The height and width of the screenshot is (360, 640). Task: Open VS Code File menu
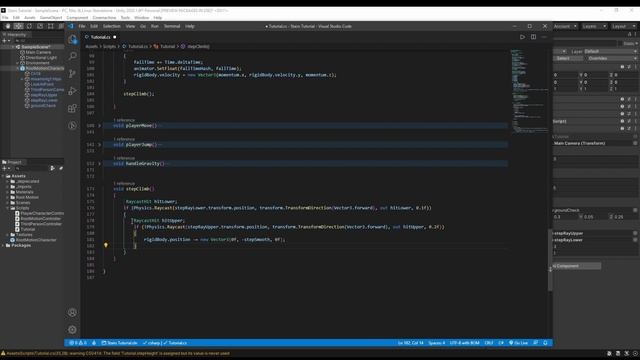(x=82, y=26)
